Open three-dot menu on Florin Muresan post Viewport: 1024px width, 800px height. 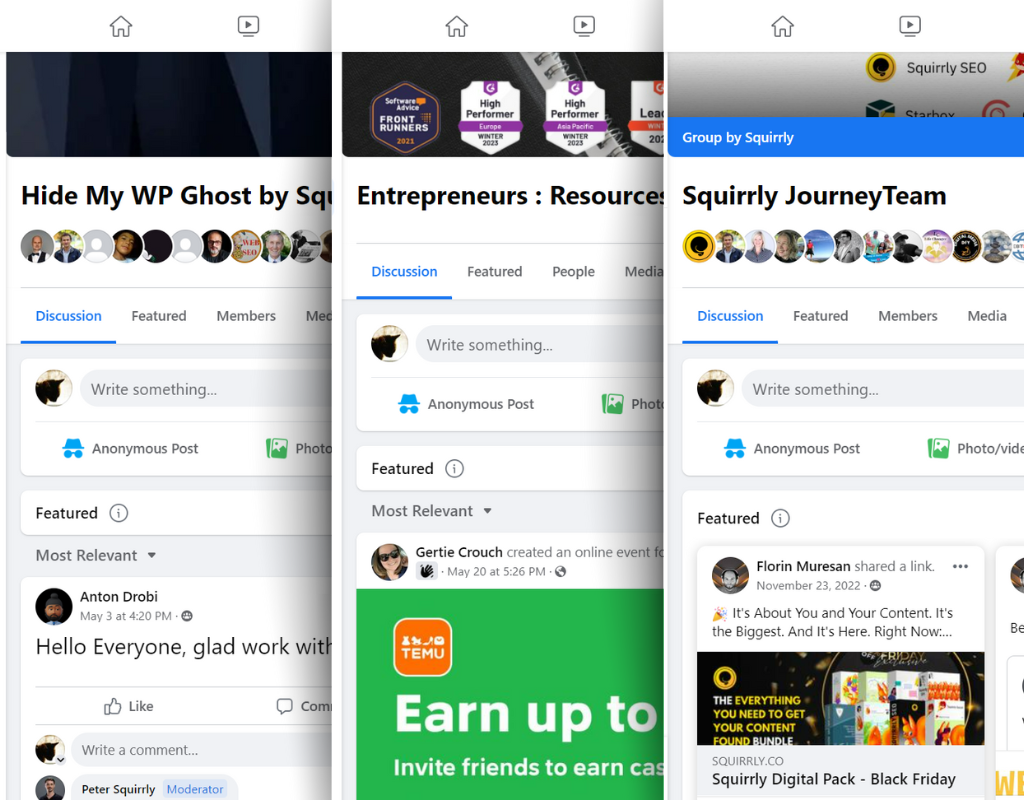960,566
